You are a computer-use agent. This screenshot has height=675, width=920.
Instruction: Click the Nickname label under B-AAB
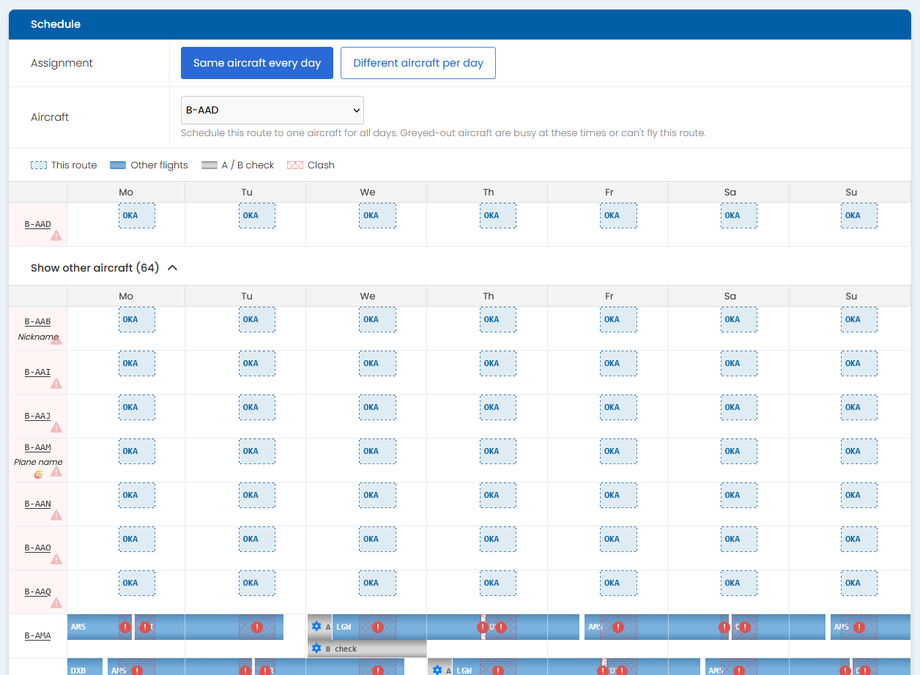38,337
